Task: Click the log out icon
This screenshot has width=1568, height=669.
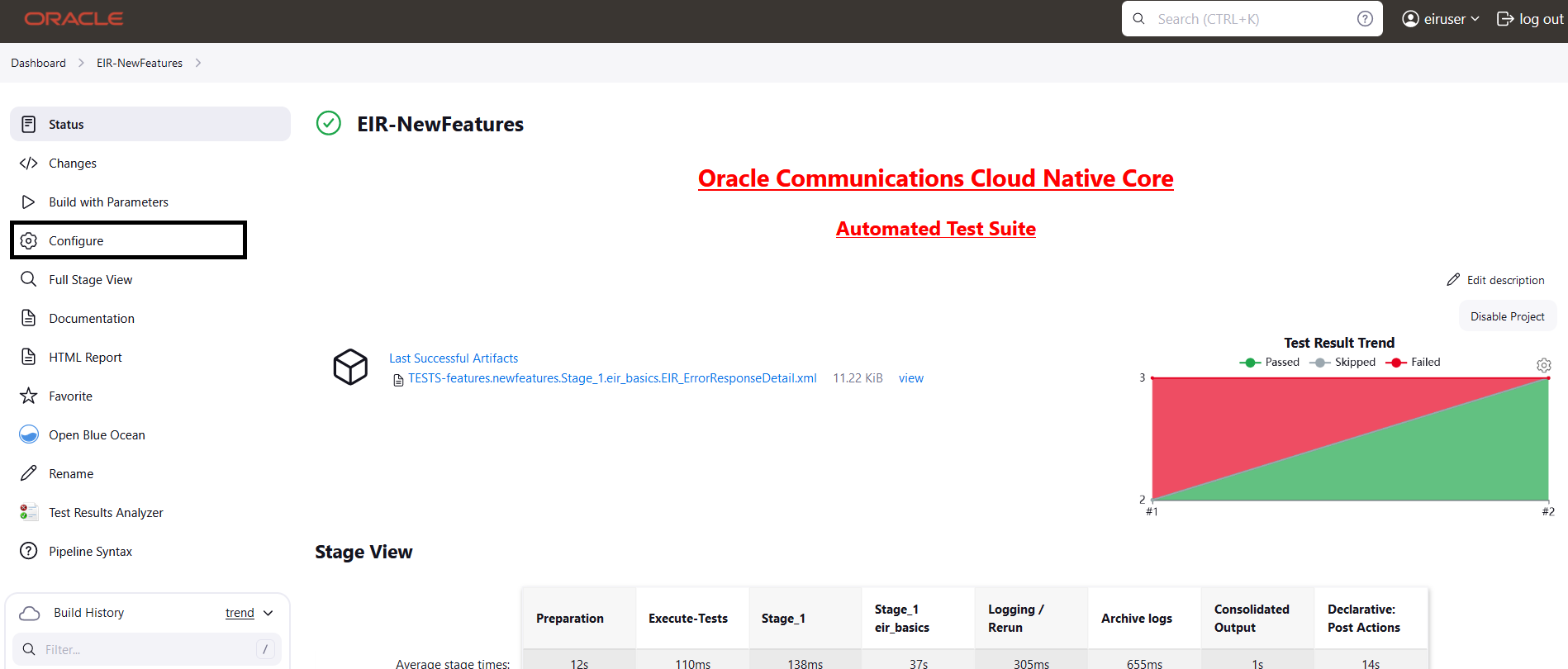Action: click(x=1505, y=19)
